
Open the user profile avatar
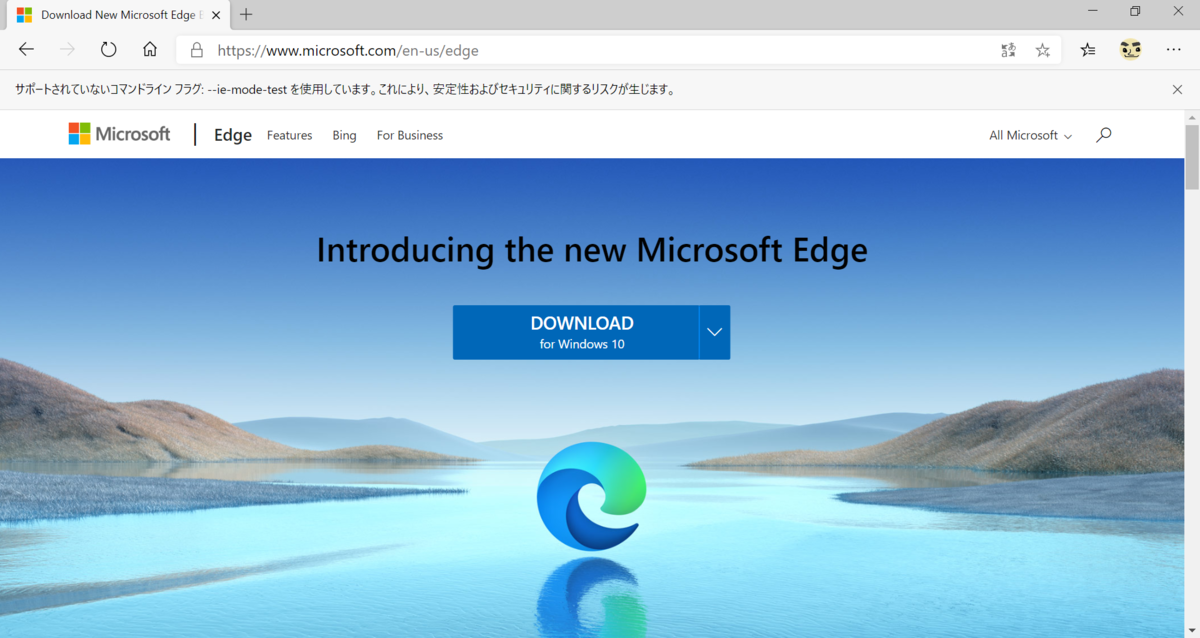click(x=1131, y=49)
